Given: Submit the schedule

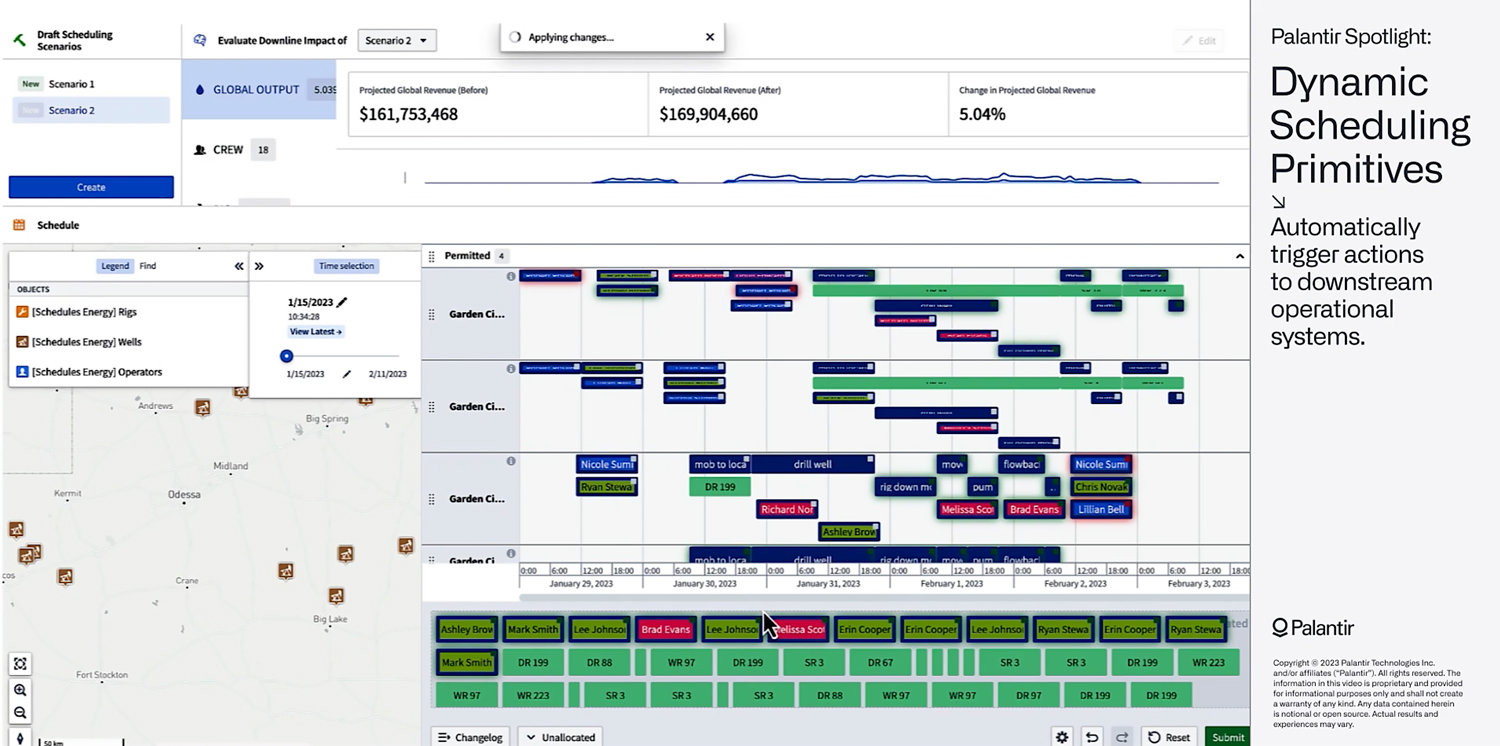Looking at the screenshot, I should (x=1228, y=737).
